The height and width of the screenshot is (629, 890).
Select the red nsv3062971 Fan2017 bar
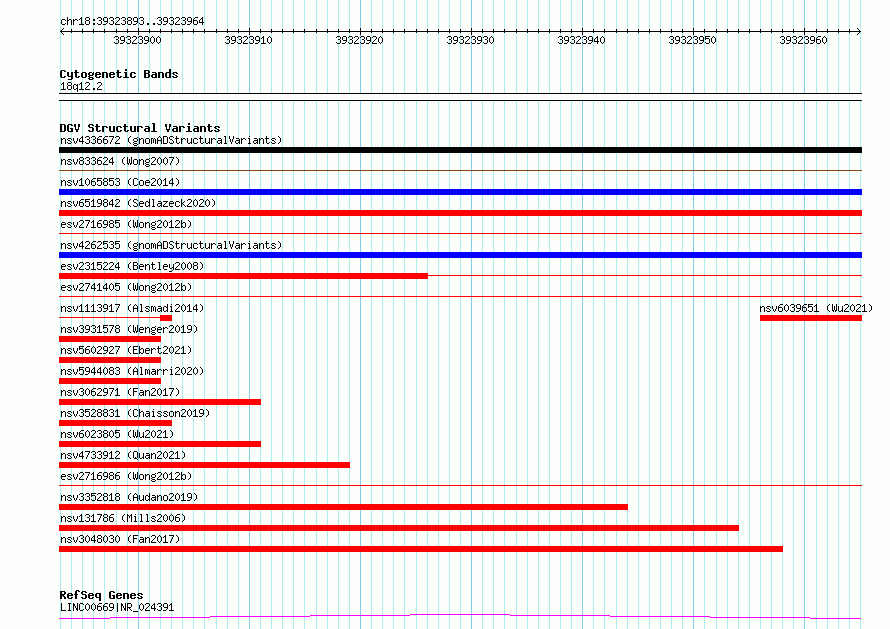pyautogui.click(x=160, y=402)
